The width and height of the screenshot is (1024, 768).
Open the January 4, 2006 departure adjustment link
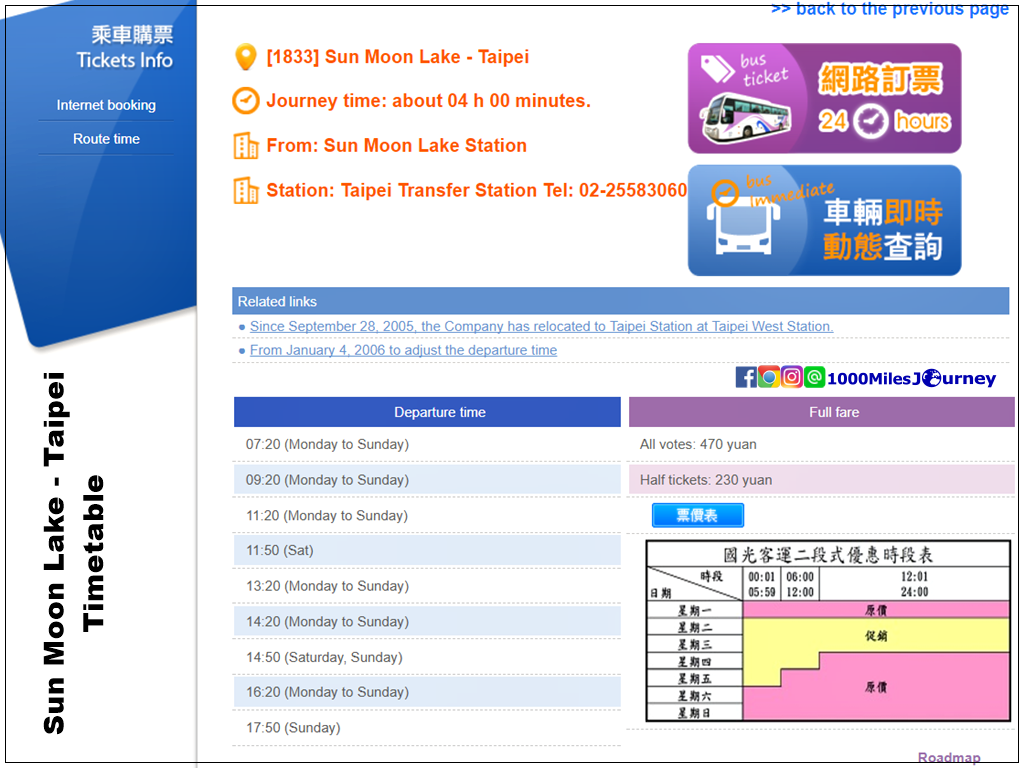pyautogui.click(x=404, y=350)
